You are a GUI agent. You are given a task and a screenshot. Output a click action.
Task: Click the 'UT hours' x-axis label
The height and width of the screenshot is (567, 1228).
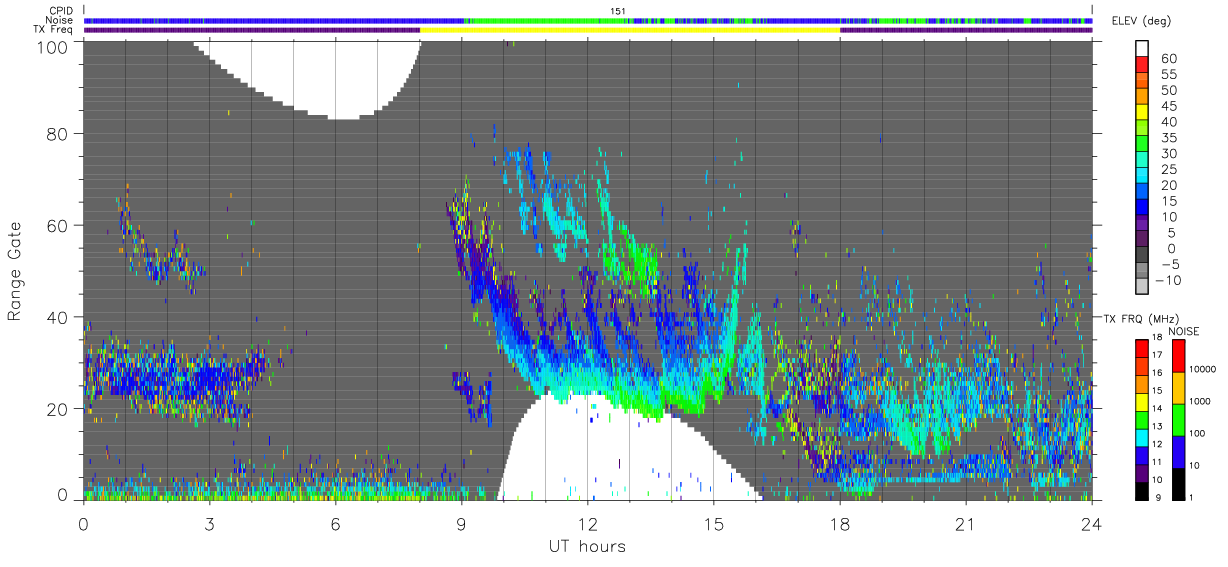point(586,546)
